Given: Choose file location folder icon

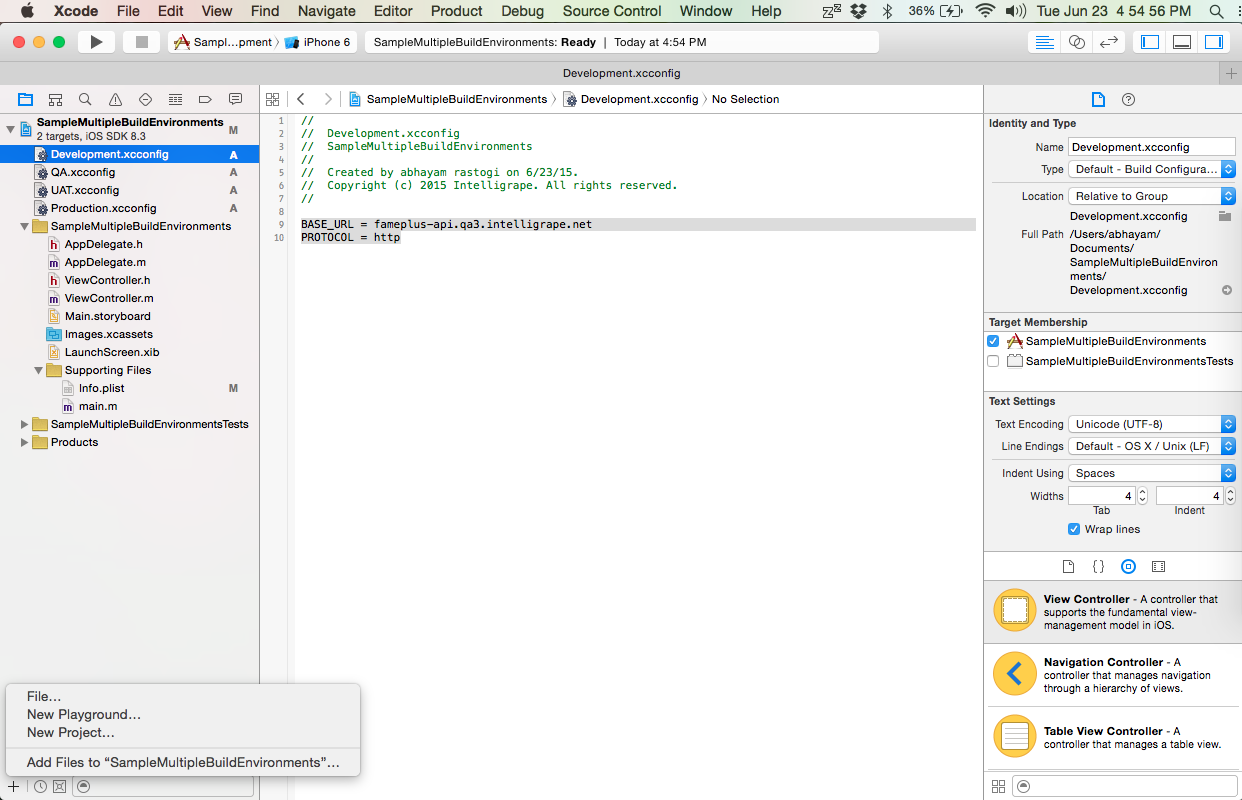Looking at the screenshot, I should click(1225, 216).
